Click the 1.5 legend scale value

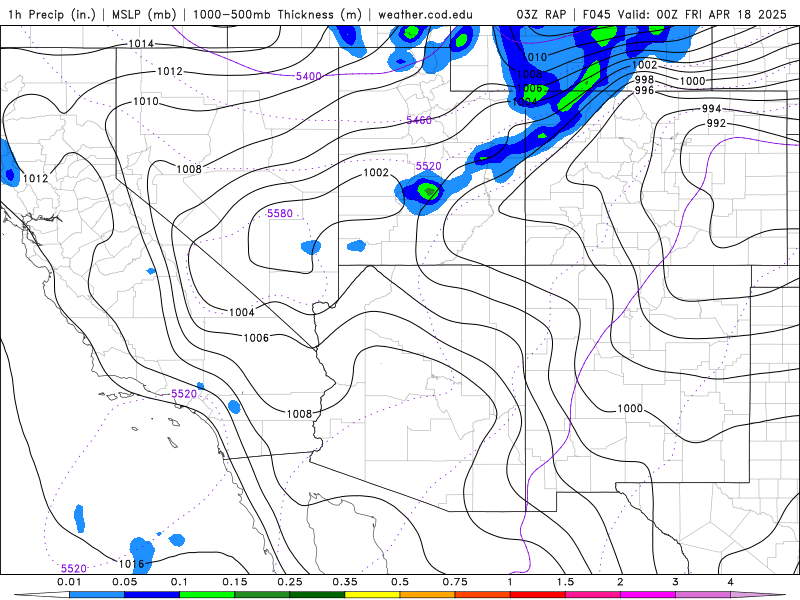click(x=565, y=582)
